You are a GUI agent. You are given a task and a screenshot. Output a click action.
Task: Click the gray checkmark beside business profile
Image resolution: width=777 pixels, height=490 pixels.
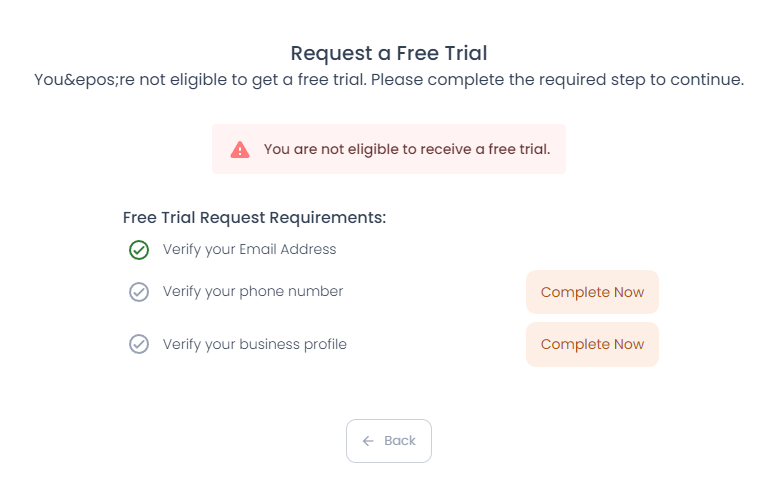click(139, 344)
